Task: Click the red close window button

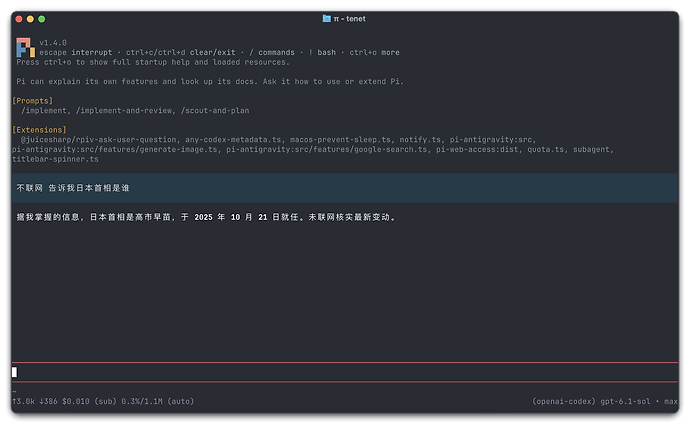Action: click(x=19, y=19)
